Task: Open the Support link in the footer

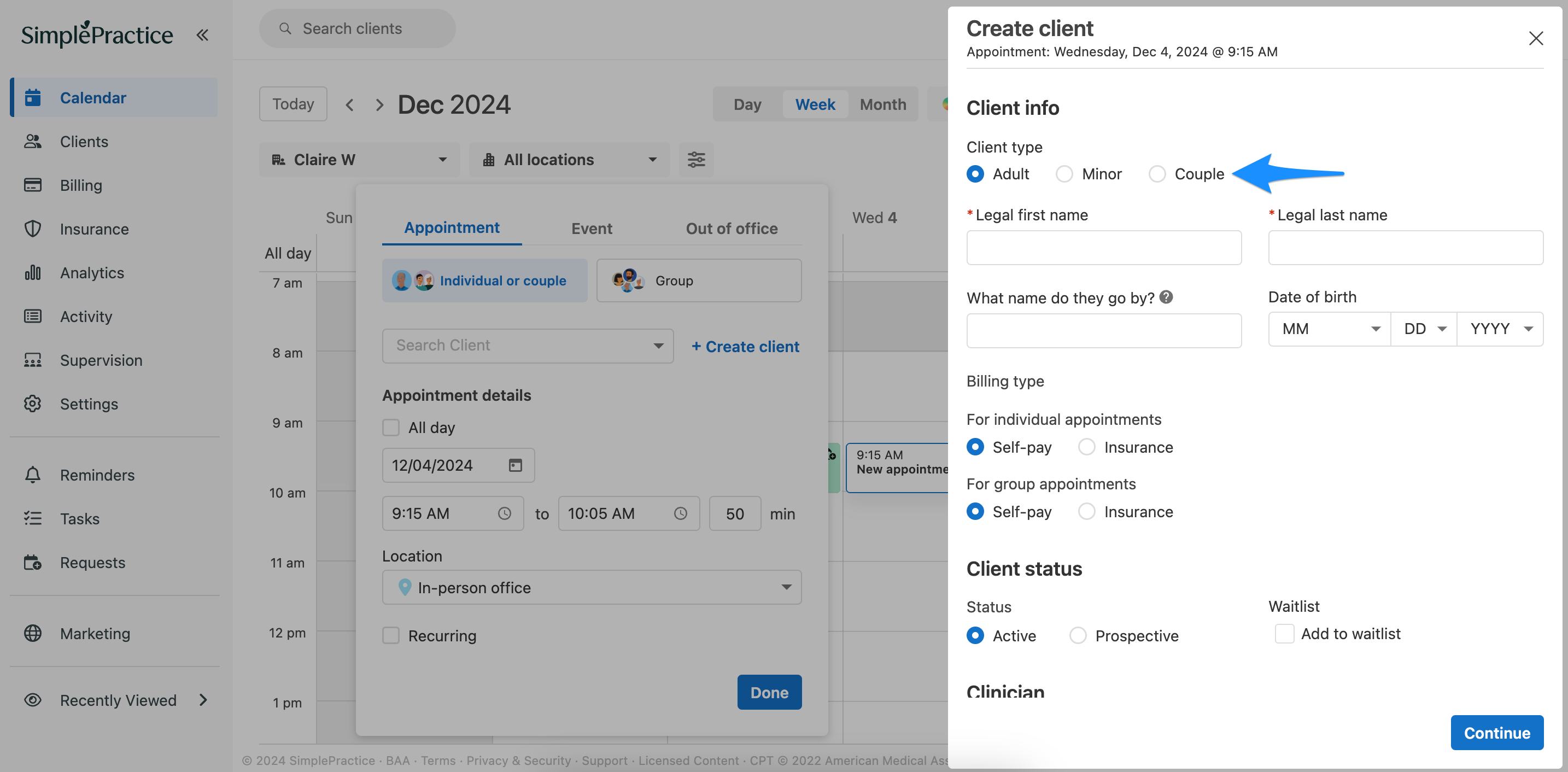Action: click(x=605, y=761)
